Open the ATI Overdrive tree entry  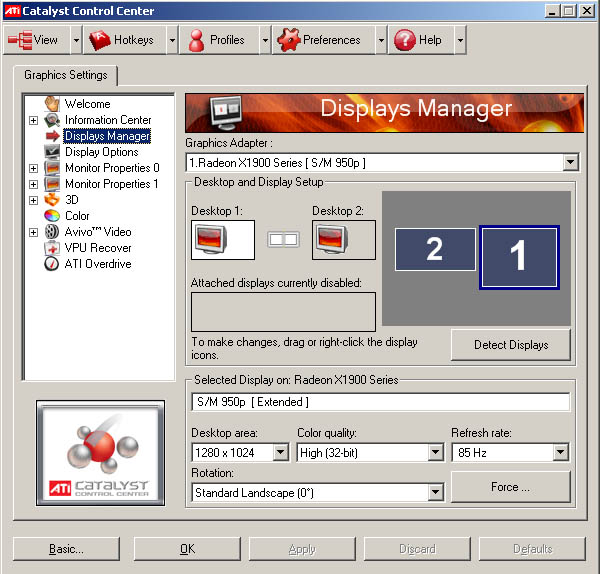click(x=98, y=264)
